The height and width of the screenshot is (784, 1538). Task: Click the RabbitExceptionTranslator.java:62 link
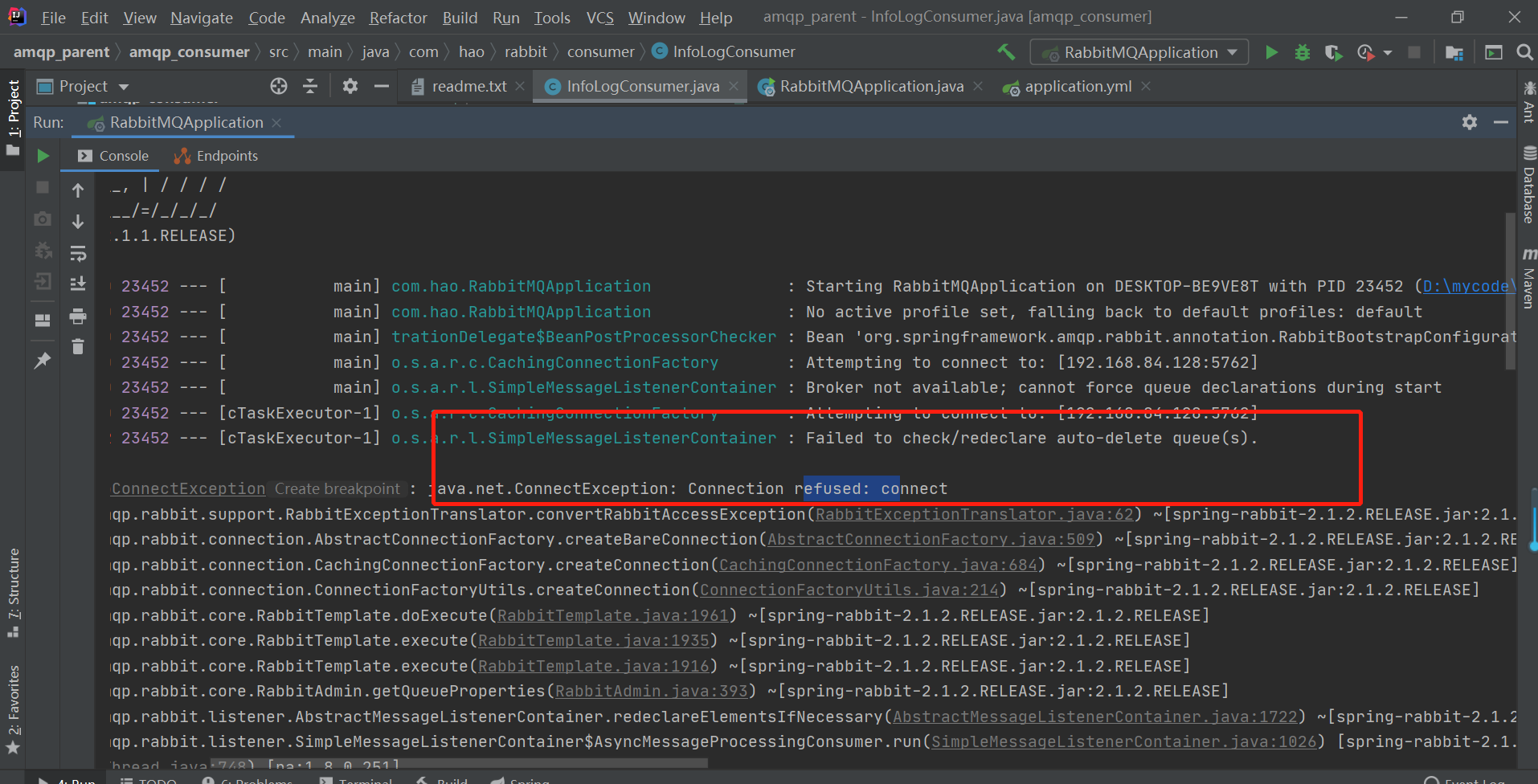[x=974, y=514]
